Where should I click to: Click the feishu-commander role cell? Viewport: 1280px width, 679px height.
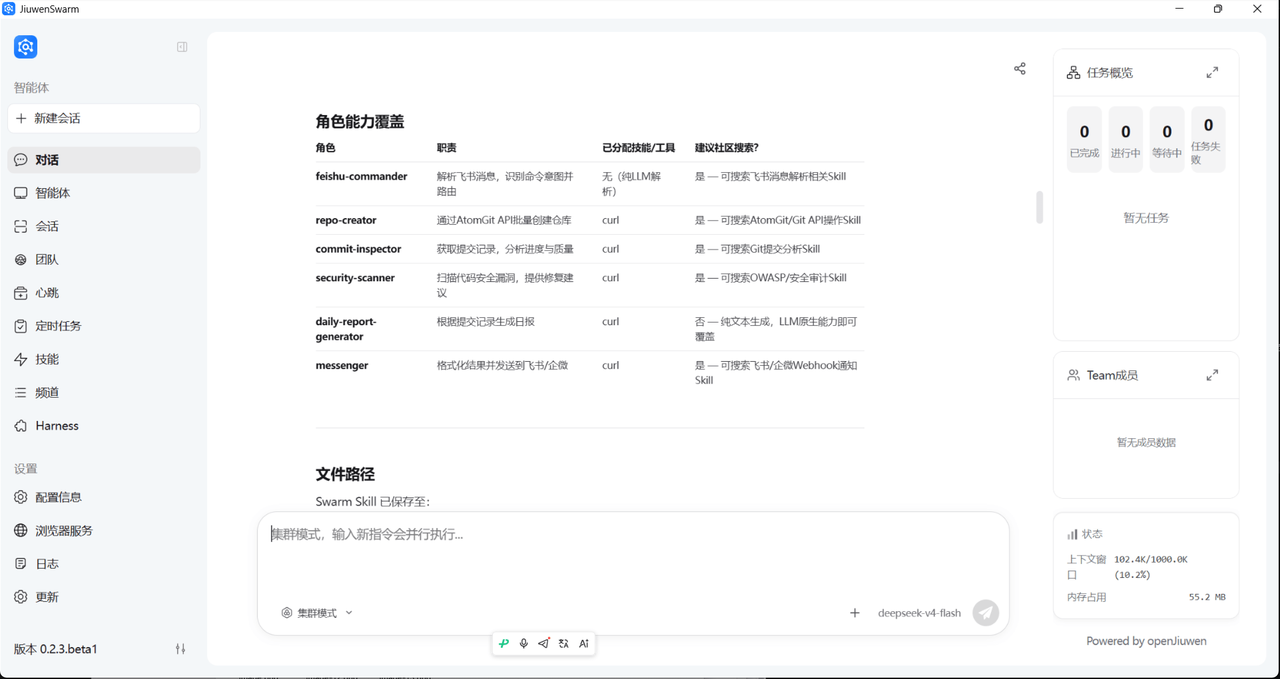(362, 176)
